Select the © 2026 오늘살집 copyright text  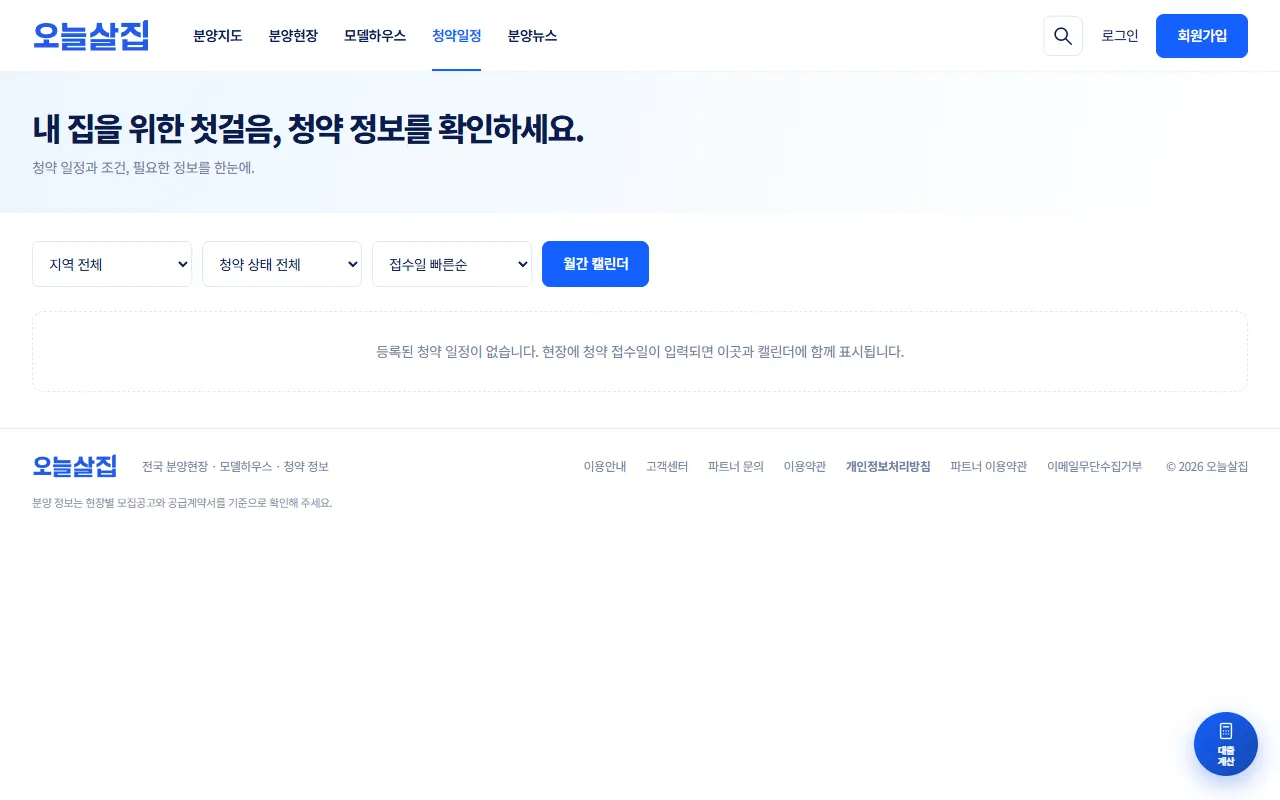[1207, 467]
